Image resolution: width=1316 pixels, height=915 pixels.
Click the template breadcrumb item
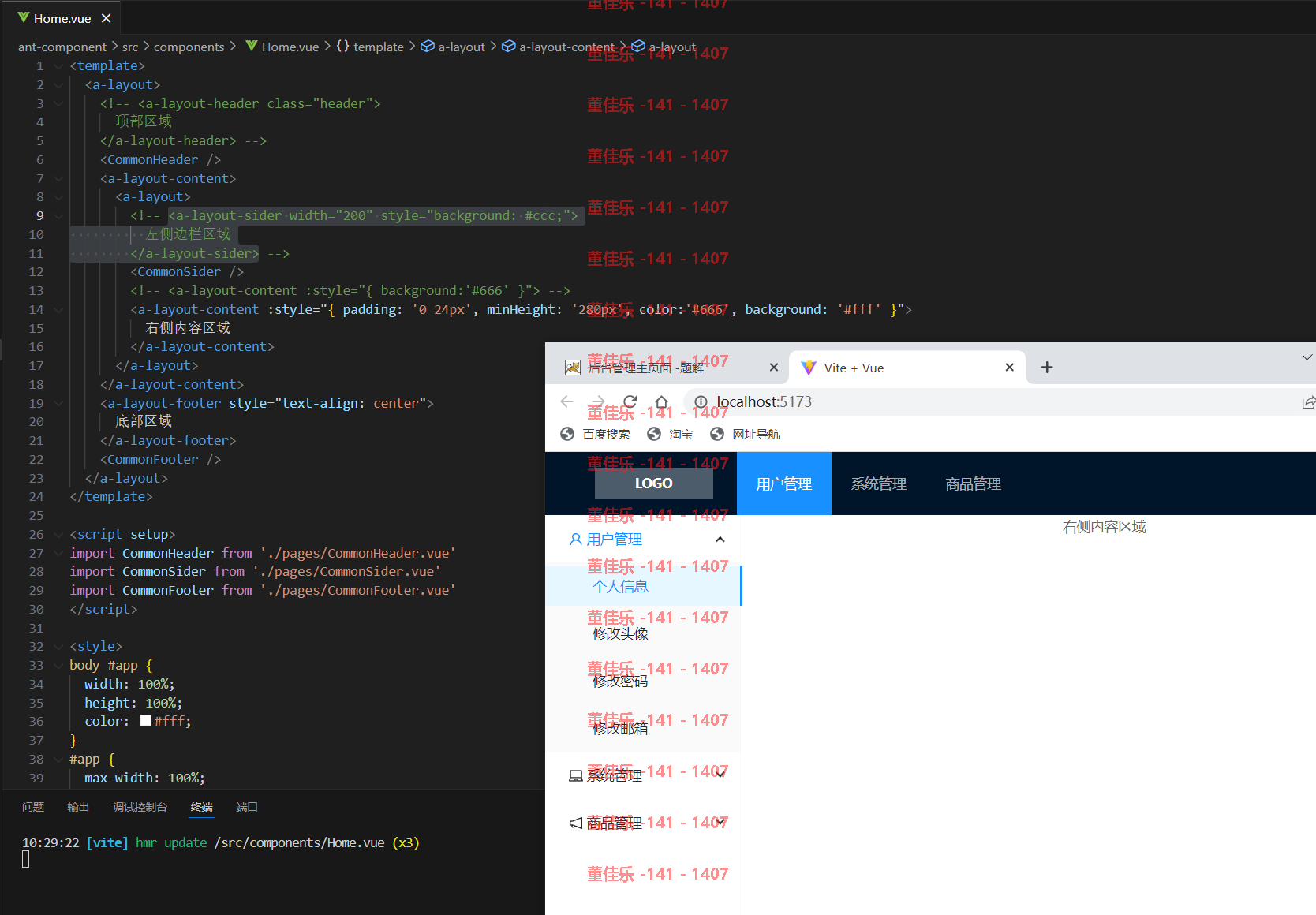coord(378,47)
